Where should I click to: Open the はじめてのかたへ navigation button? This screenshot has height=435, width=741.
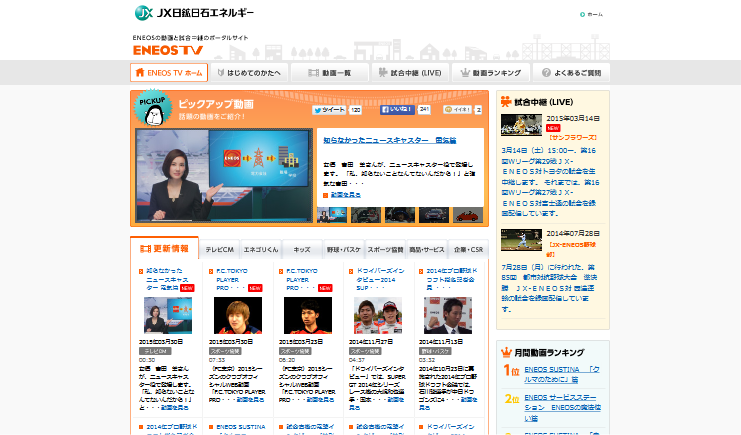pos(249,73)
